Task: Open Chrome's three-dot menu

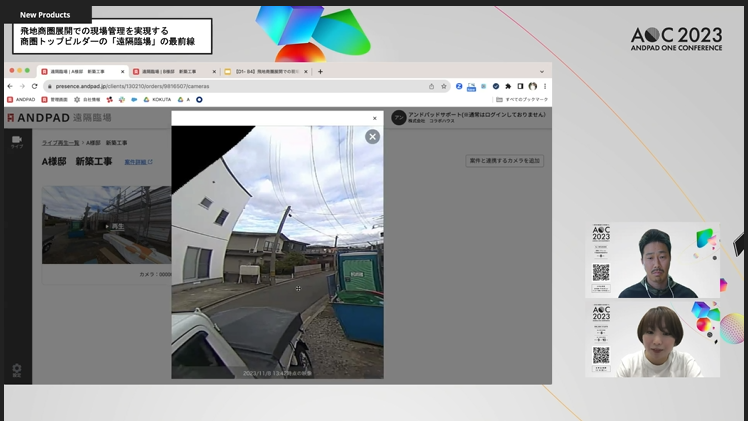Action: pos(545,86)
